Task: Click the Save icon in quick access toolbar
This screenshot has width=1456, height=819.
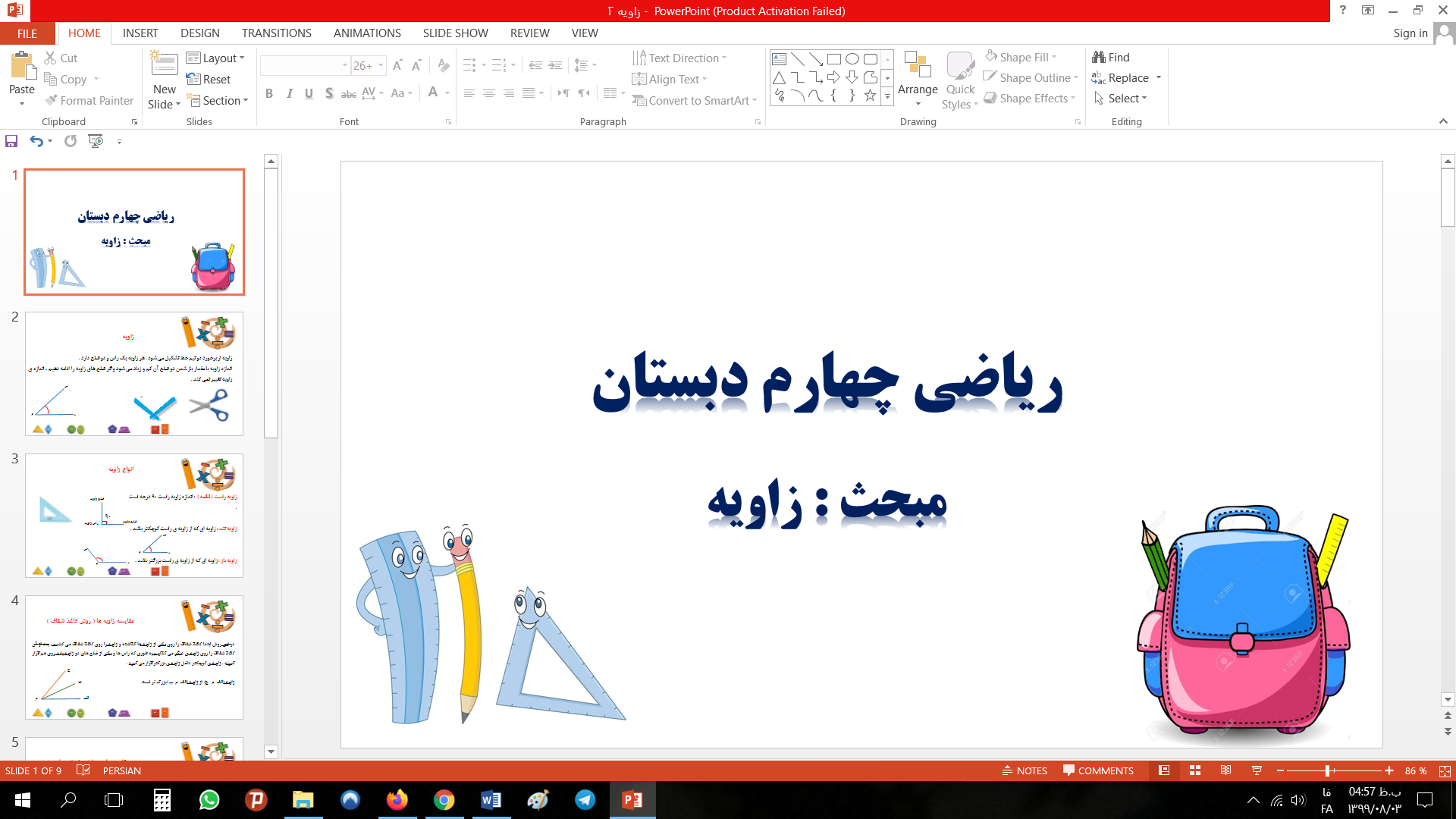Action: tap(11, 141)
